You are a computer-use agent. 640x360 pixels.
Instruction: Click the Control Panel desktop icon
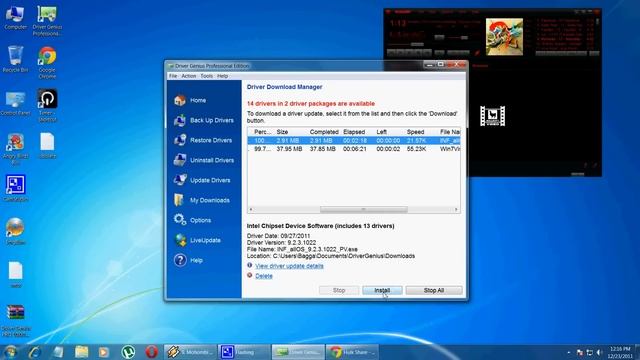pos(16,104)
